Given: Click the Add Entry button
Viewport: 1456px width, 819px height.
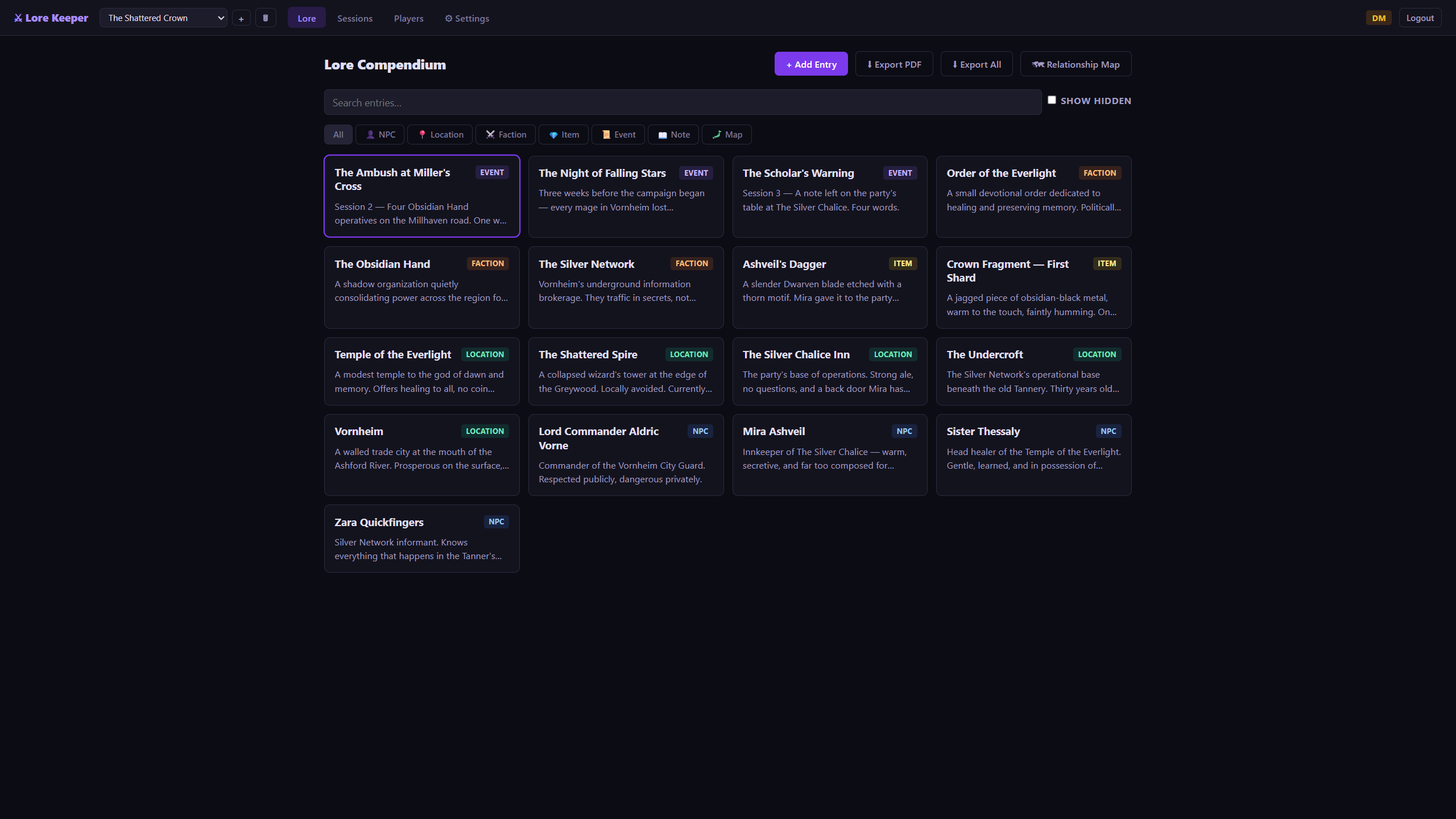Looking at the screenshot, I should pos(810,64).
